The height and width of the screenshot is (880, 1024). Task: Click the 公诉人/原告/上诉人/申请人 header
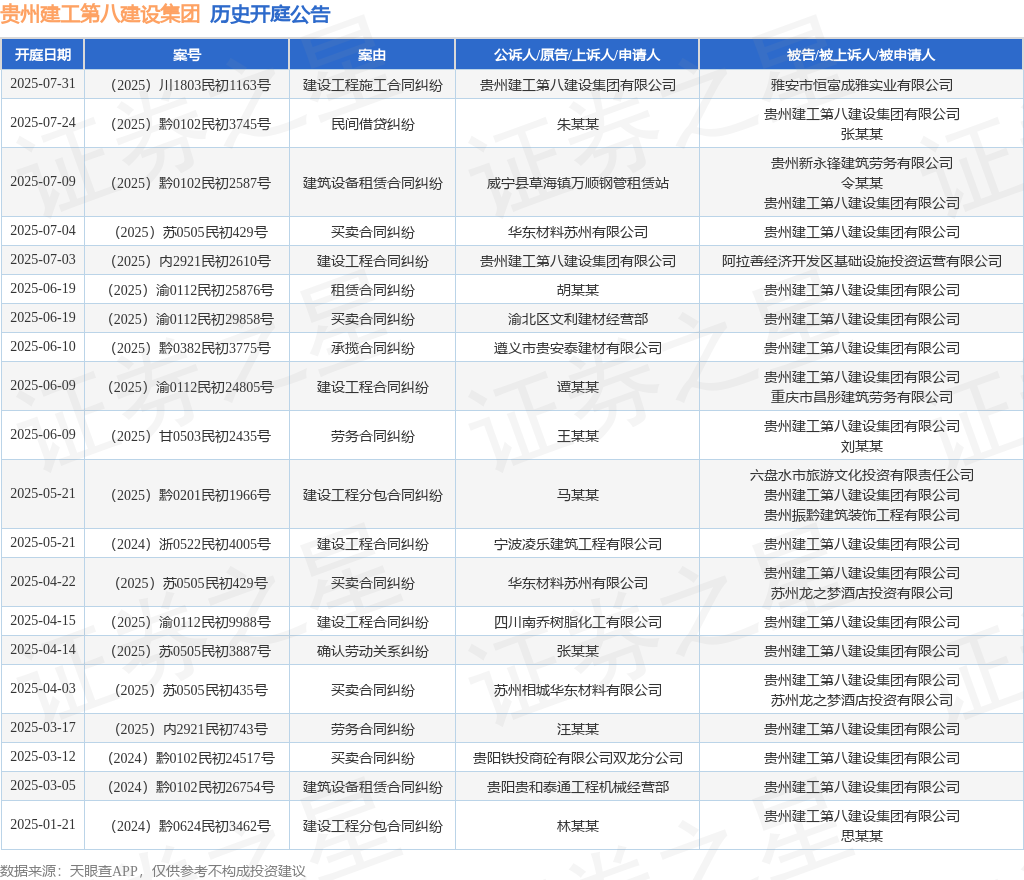(x=577, y=54)
